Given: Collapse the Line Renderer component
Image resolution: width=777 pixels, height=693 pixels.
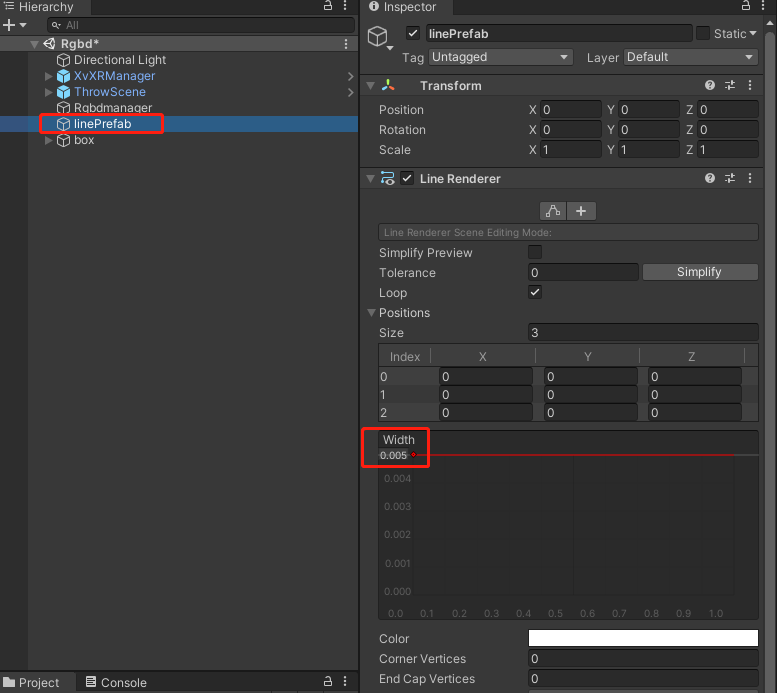Looking at the screenshot, I should (x=370, y=178).
